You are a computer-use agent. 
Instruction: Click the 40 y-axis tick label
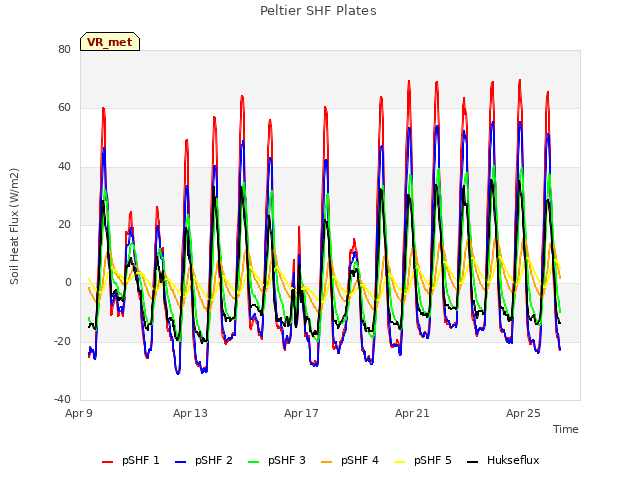pyautogui.click(x=64, y=167)
